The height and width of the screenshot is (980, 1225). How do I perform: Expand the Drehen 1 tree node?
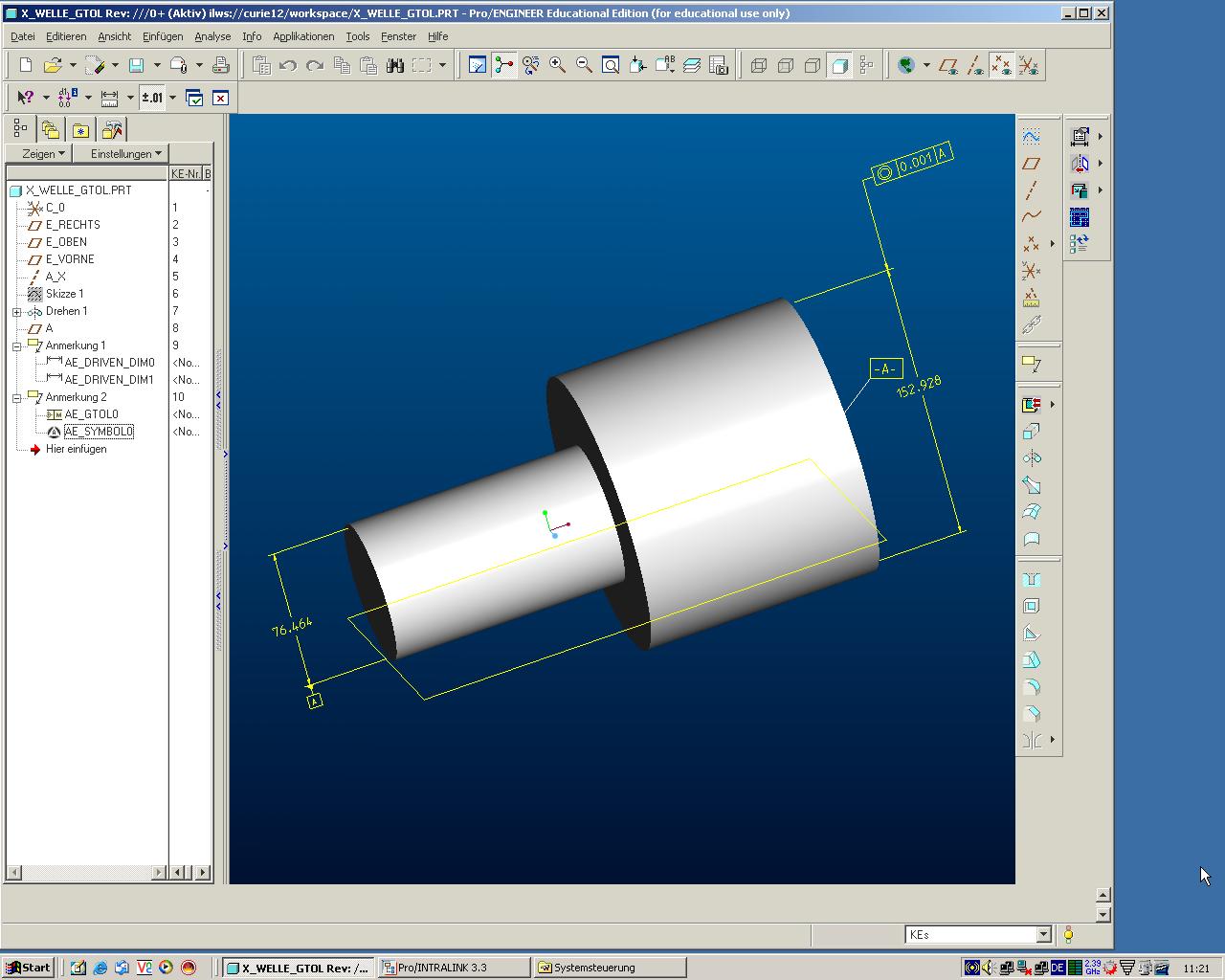(16, 312)
